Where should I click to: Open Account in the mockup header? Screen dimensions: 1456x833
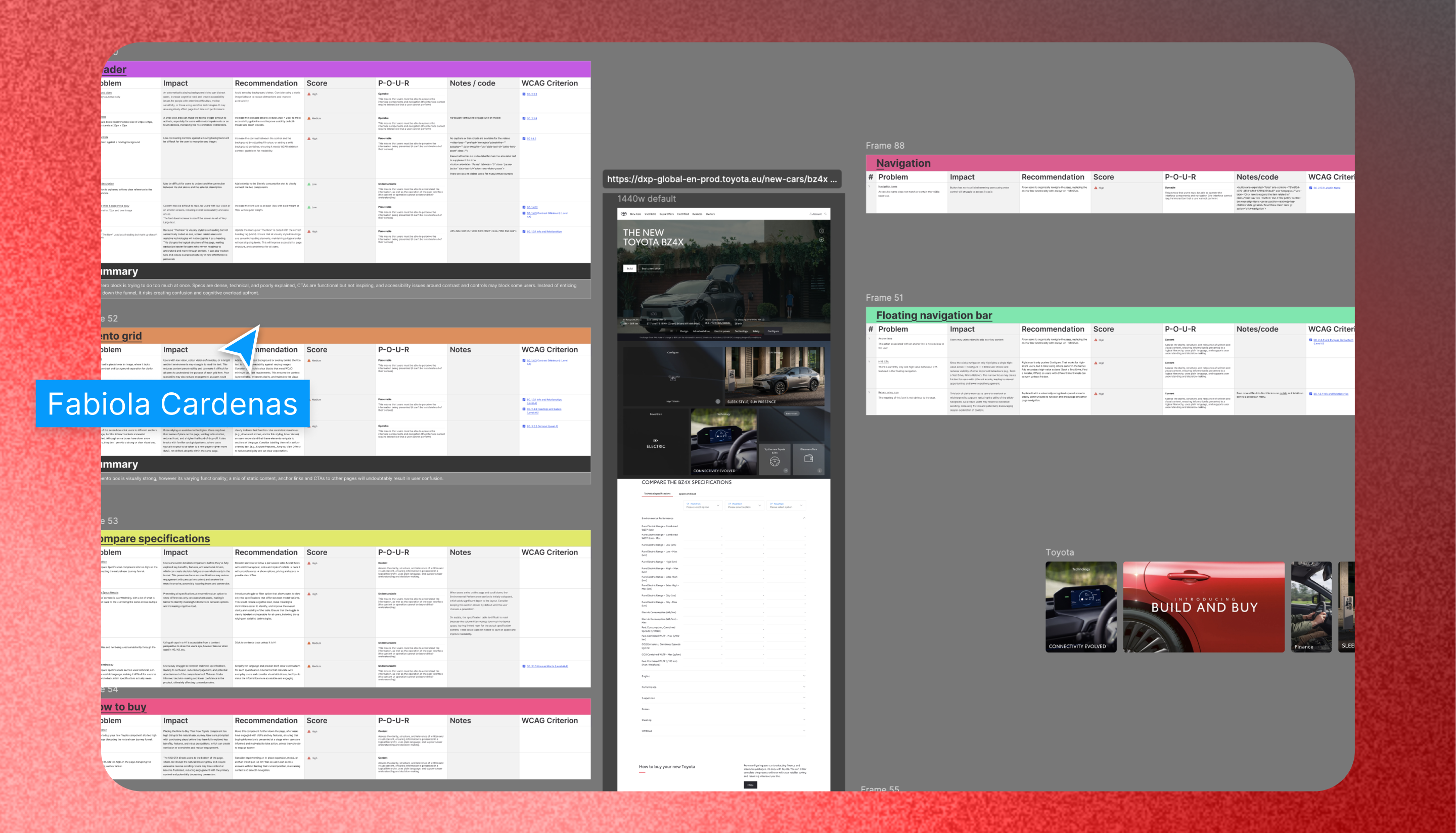[x=816, y=214]
